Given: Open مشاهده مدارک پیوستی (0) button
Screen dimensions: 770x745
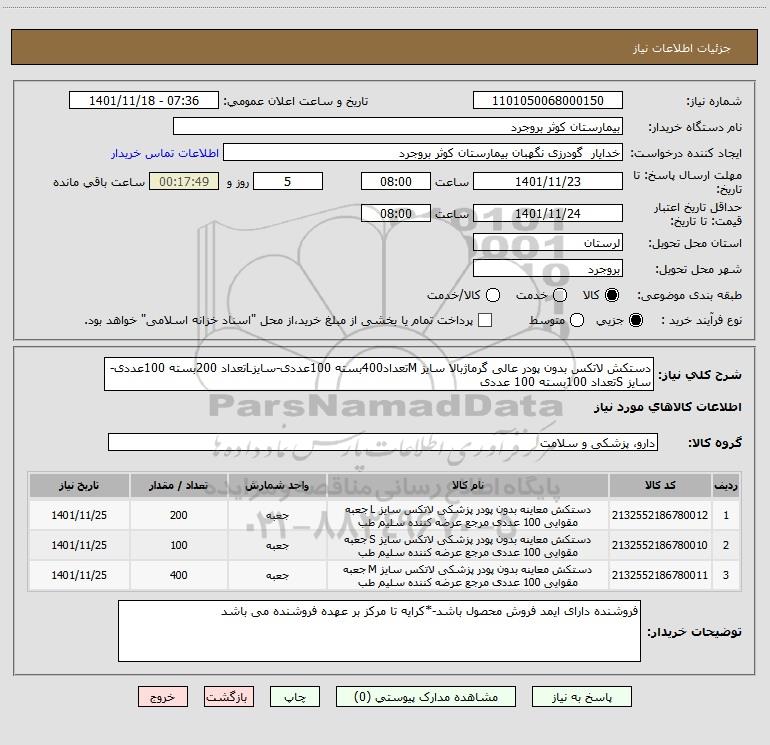Looking at the screenshot, I should click(425, 697).
